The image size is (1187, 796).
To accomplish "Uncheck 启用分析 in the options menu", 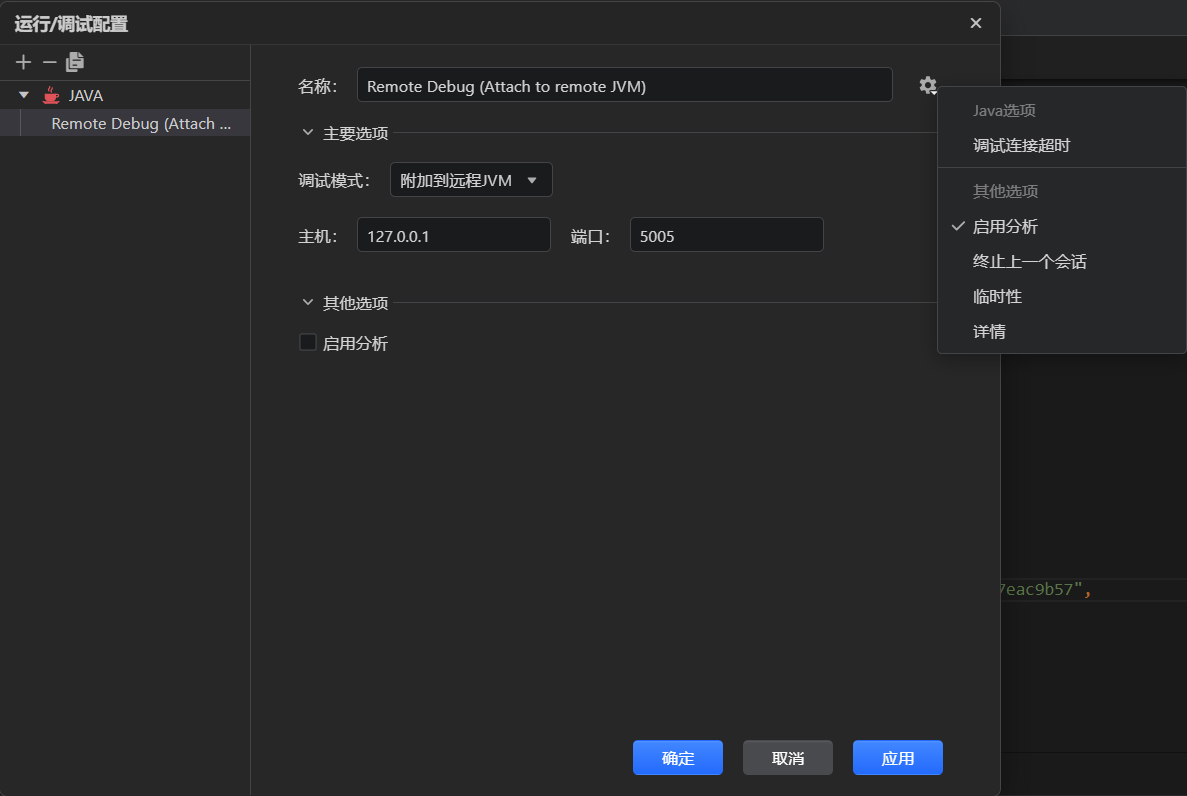I will [1061, 226].
